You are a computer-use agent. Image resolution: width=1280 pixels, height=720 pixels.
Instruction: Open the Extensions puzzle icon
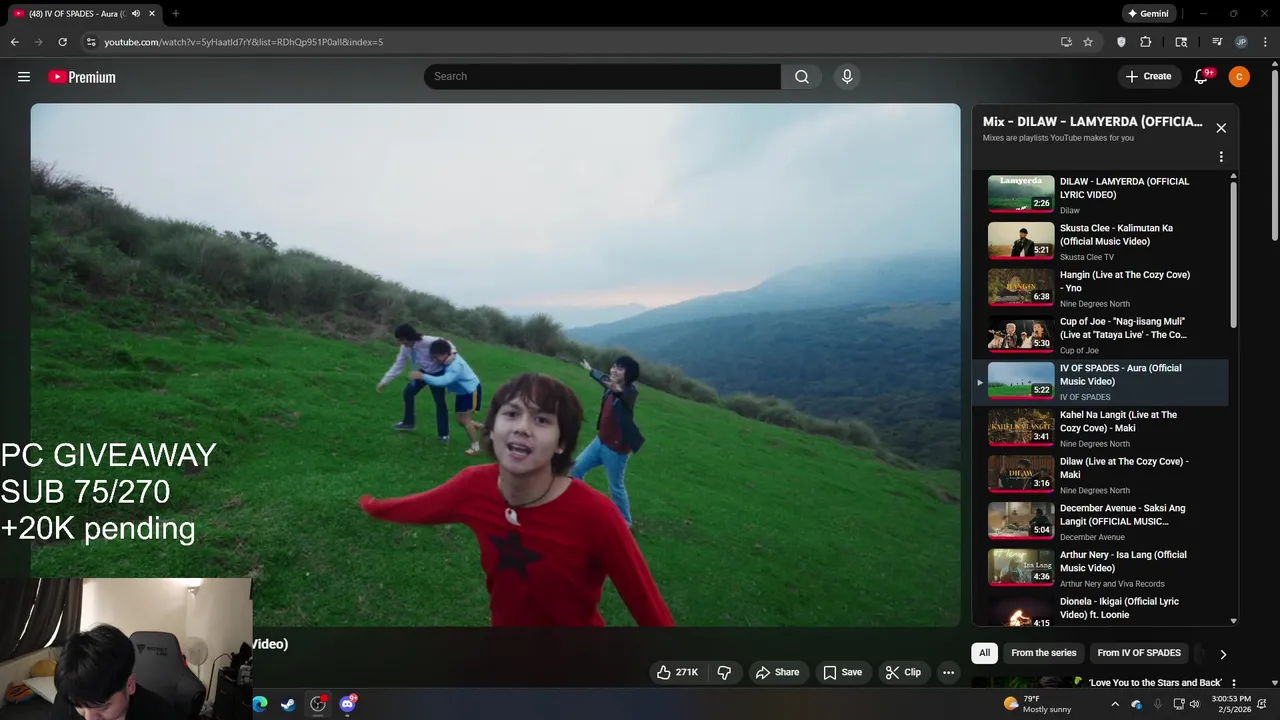tap(1146, 42)
